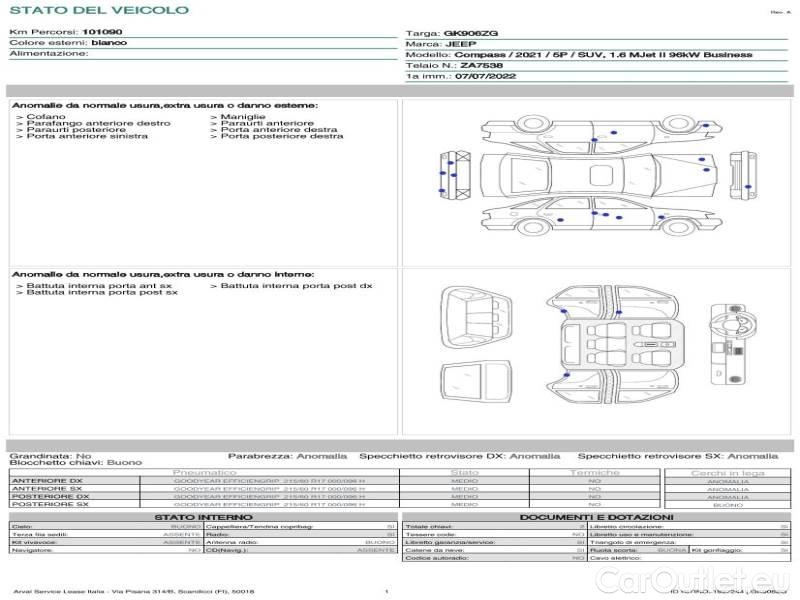The height and width of the screenshot is (600, 800).
Task: Click the Pneumatico column header
Action: 204,472
